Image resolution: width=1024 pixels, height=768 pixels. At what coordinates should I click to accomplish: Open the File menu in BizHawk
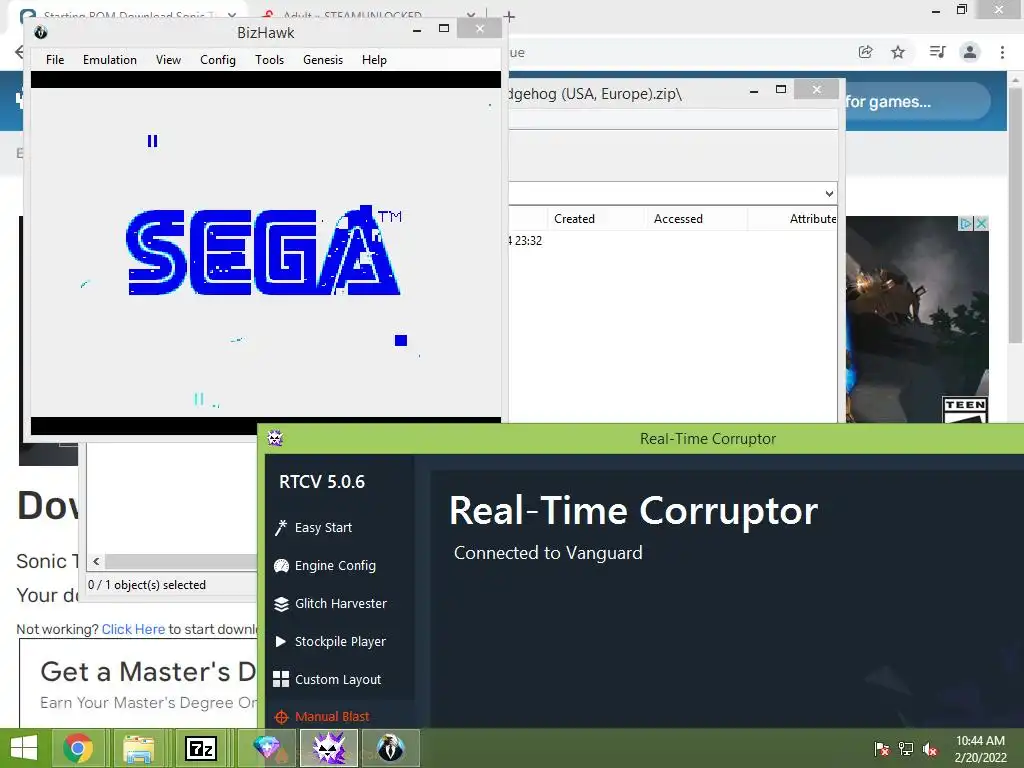tap(55, 59)
